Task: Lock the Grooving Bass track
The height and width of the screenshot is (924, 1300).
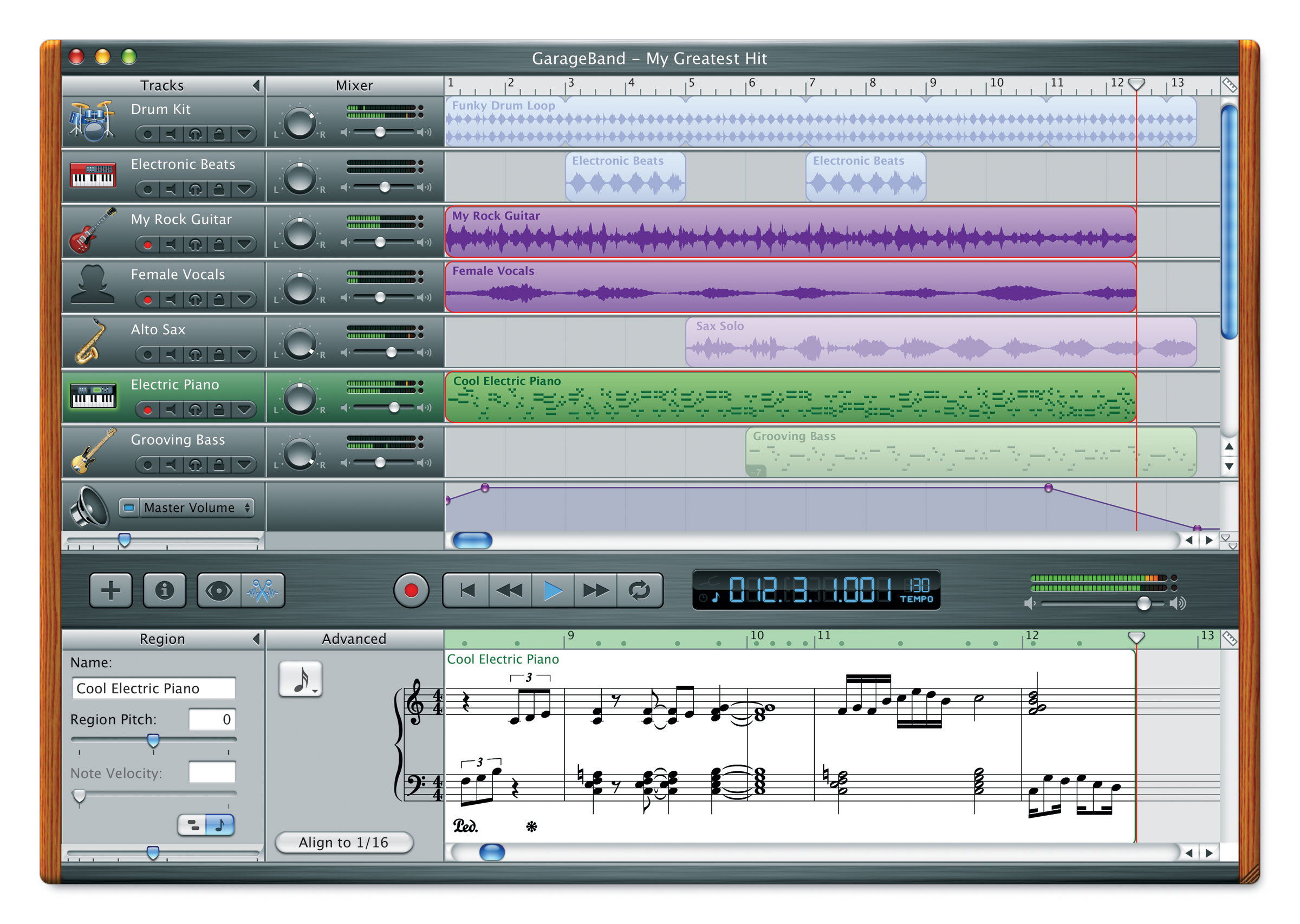Action: tap(219, 465)
